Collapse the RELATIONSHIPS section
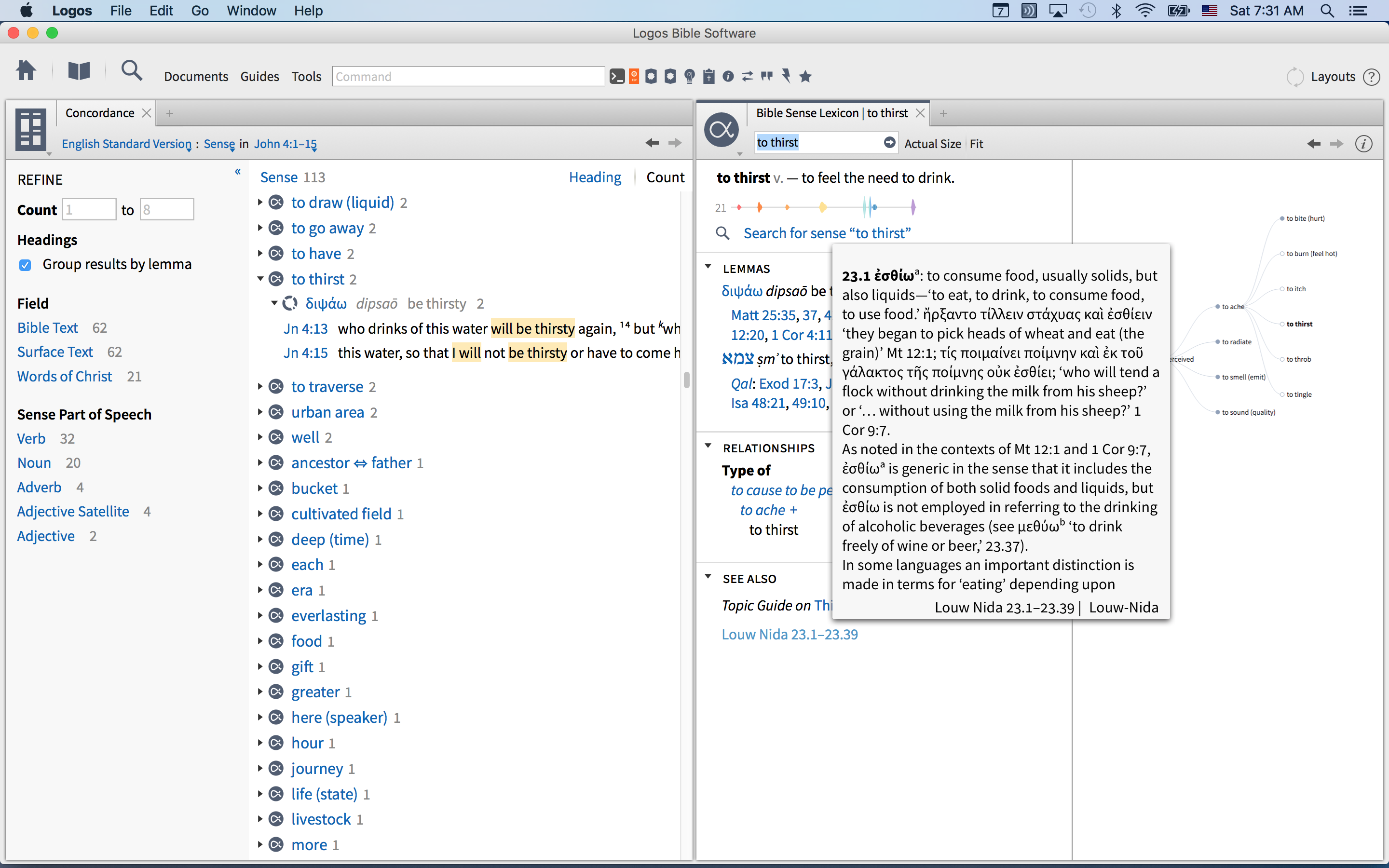 tap(708, 446)
